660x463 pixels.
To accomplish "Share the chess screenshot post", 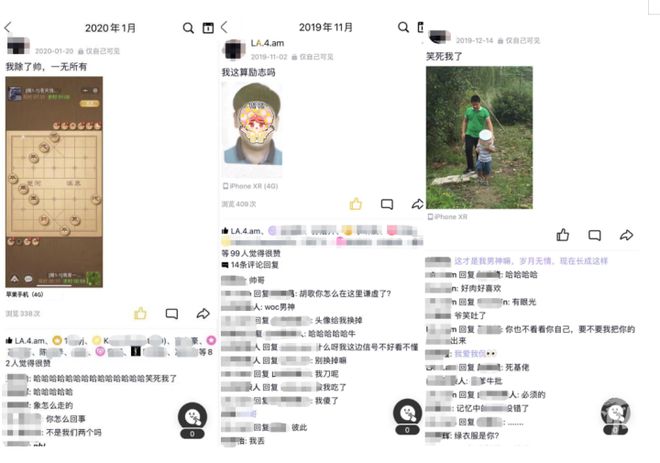I will pyautogui.click(x=203, y=314).
